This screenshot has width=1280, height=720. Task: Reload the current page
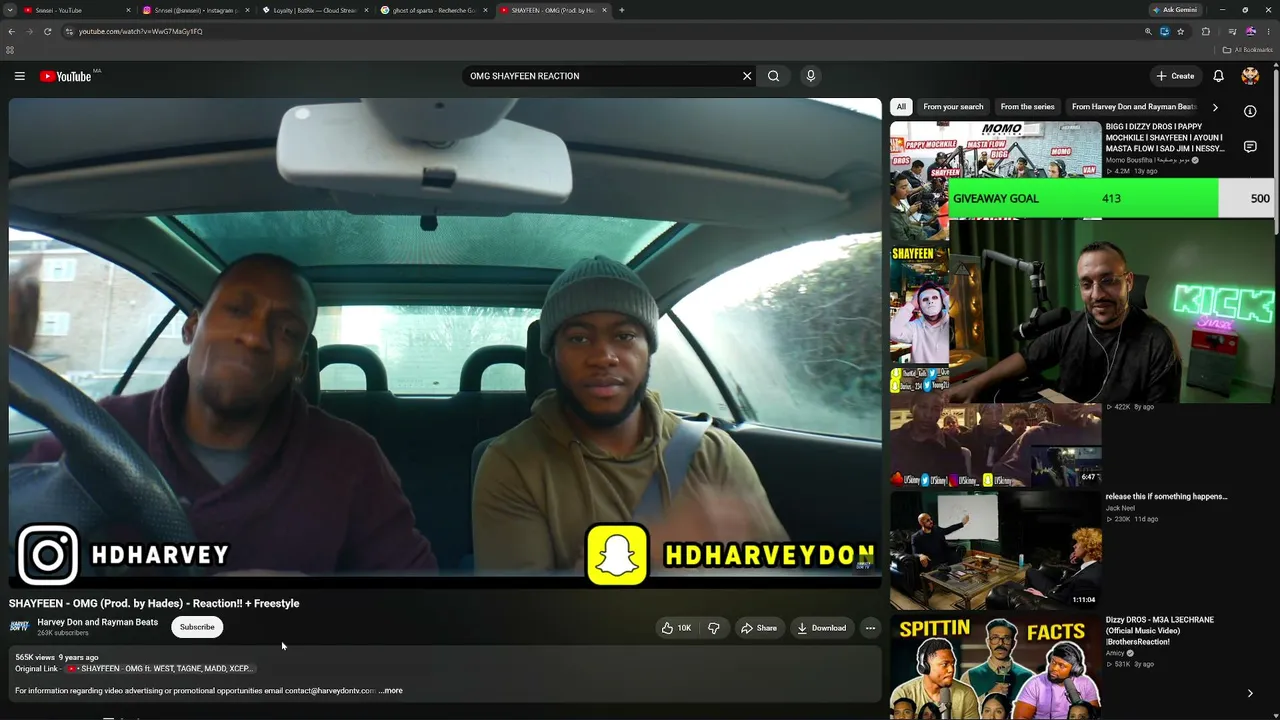[47, 31]
